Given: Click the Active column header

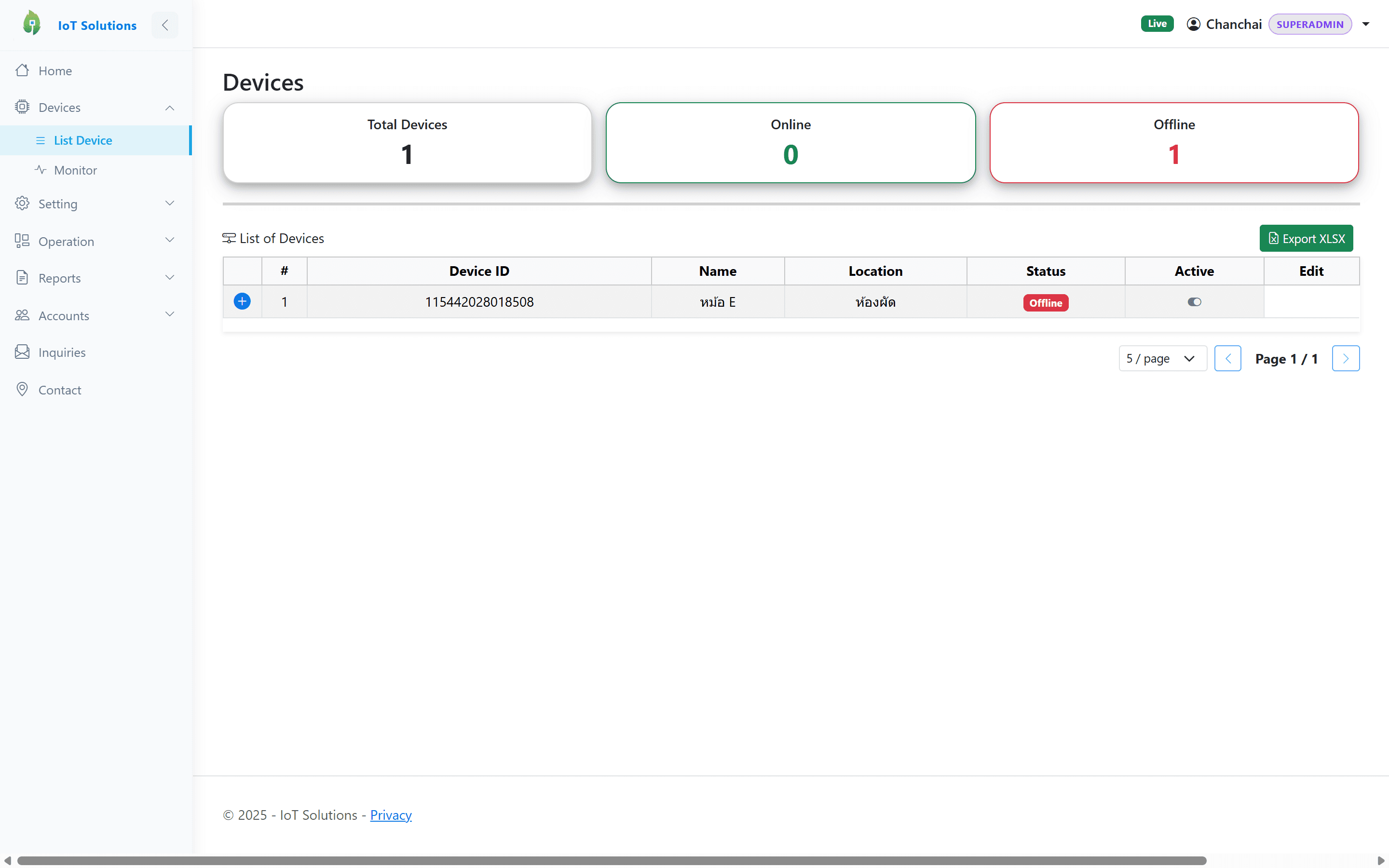Looking at the screenshot, I should [x=1194, y=271].
